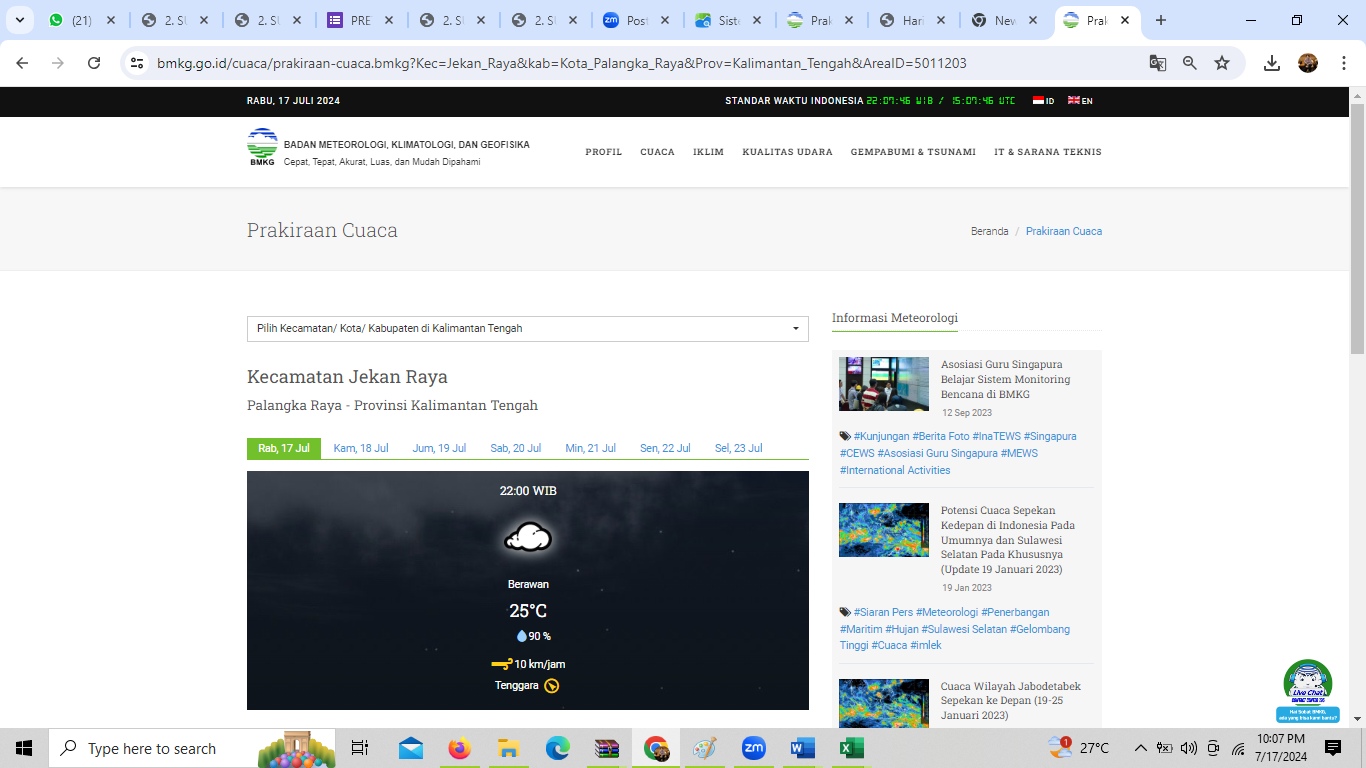Click the wind direction compass icon
The height and width of the screenshot is (768, 1366).
click(x=551, y=686)
